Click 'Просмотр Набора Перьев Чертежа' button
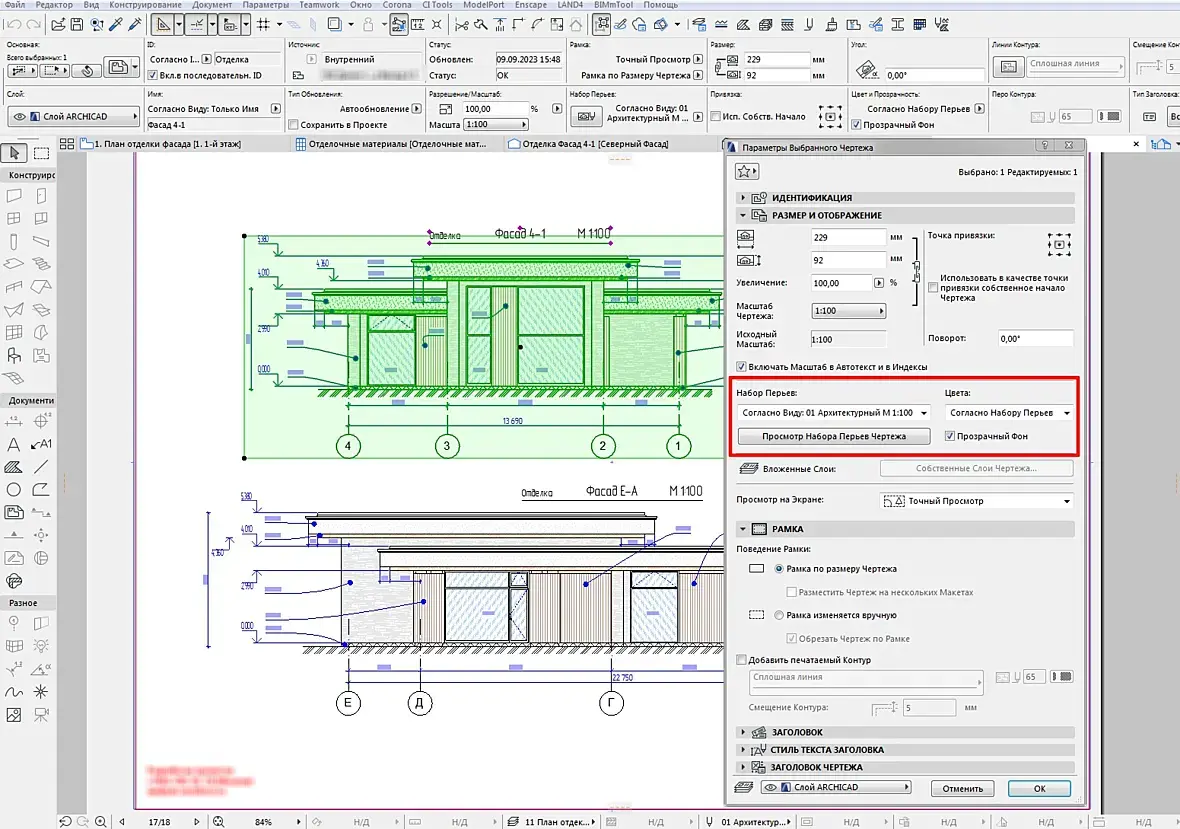 [834, 436]
